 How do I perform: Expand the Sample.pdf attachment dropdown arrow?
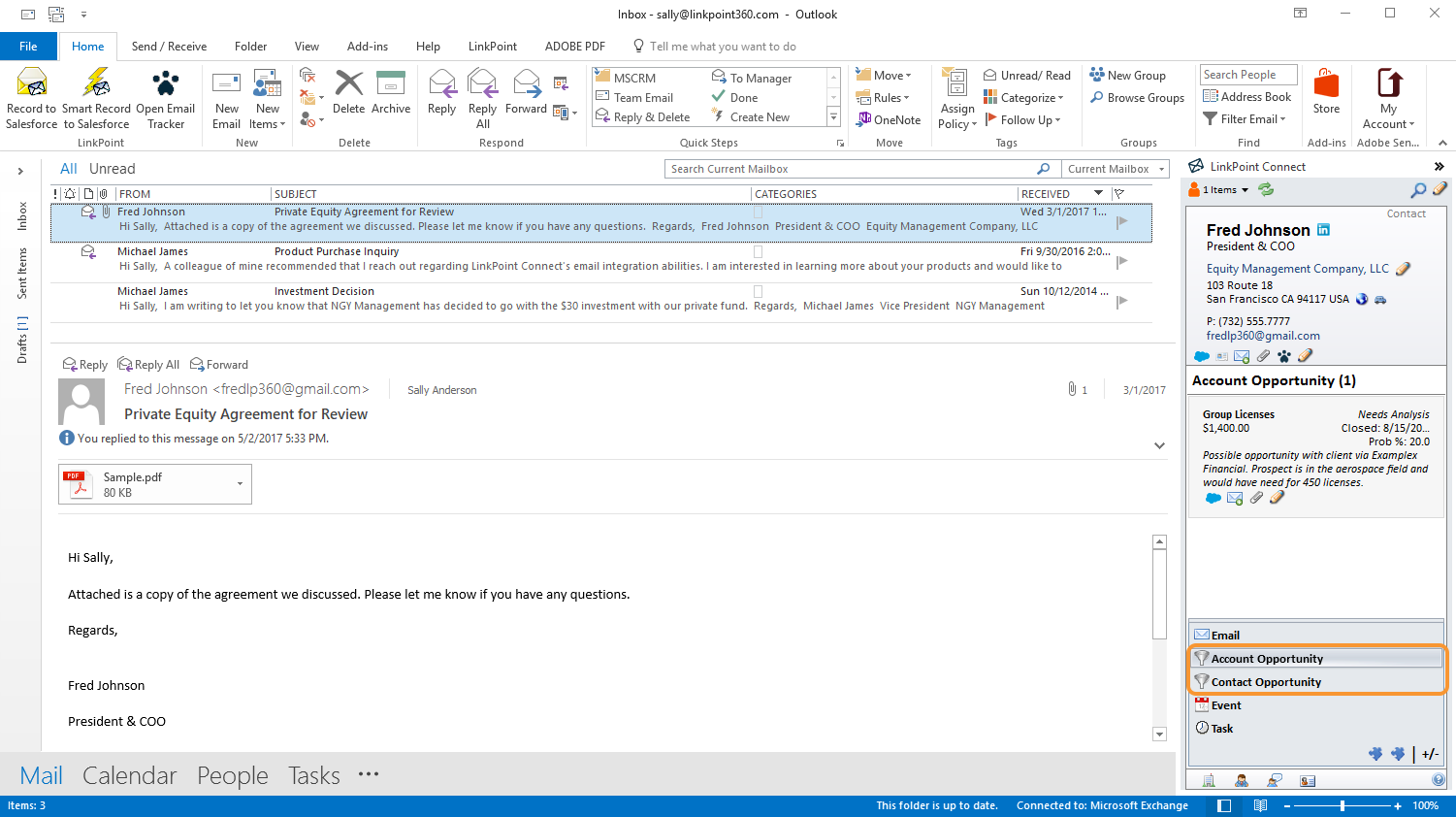240,483
